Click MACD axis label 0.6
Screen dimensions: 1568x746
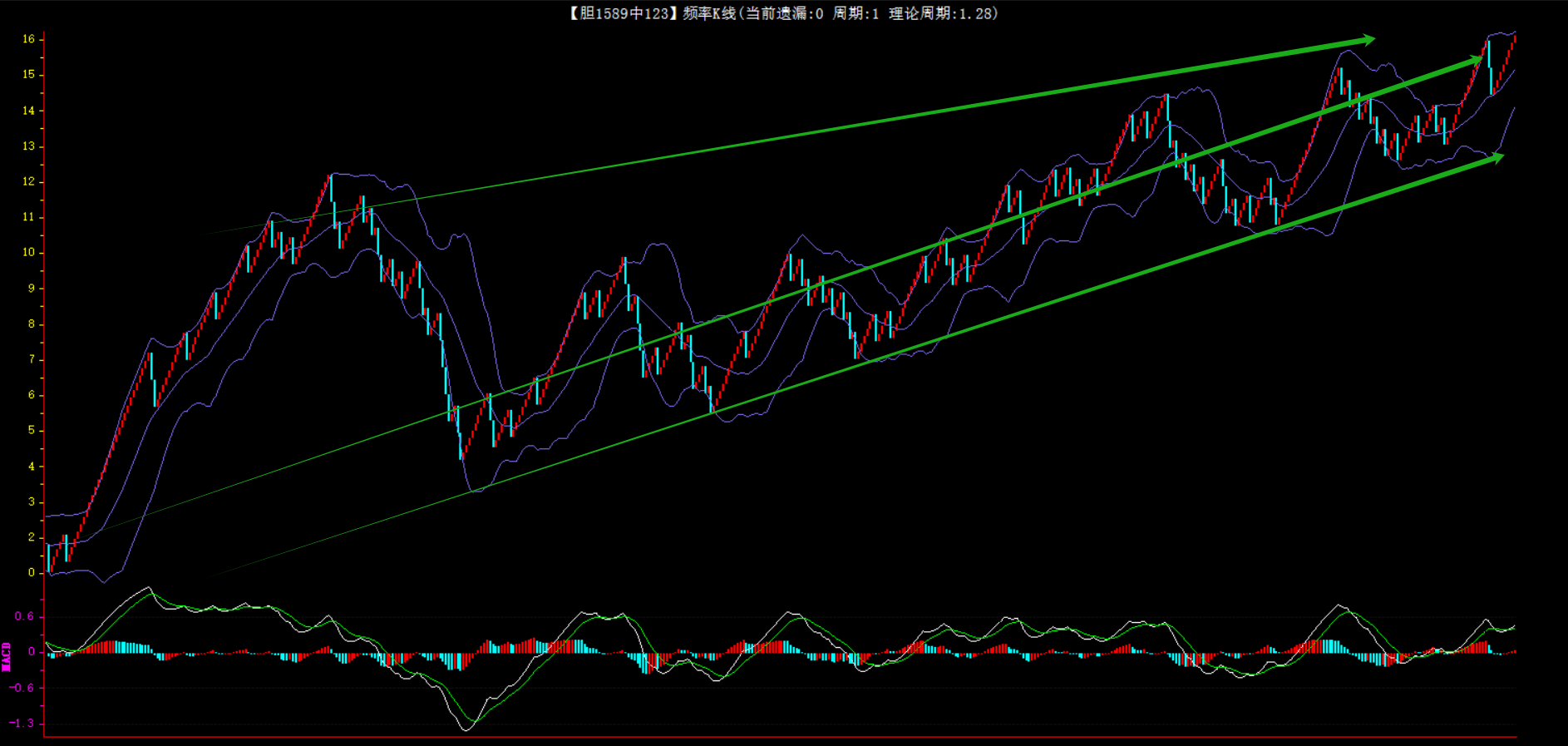point(24,616)
